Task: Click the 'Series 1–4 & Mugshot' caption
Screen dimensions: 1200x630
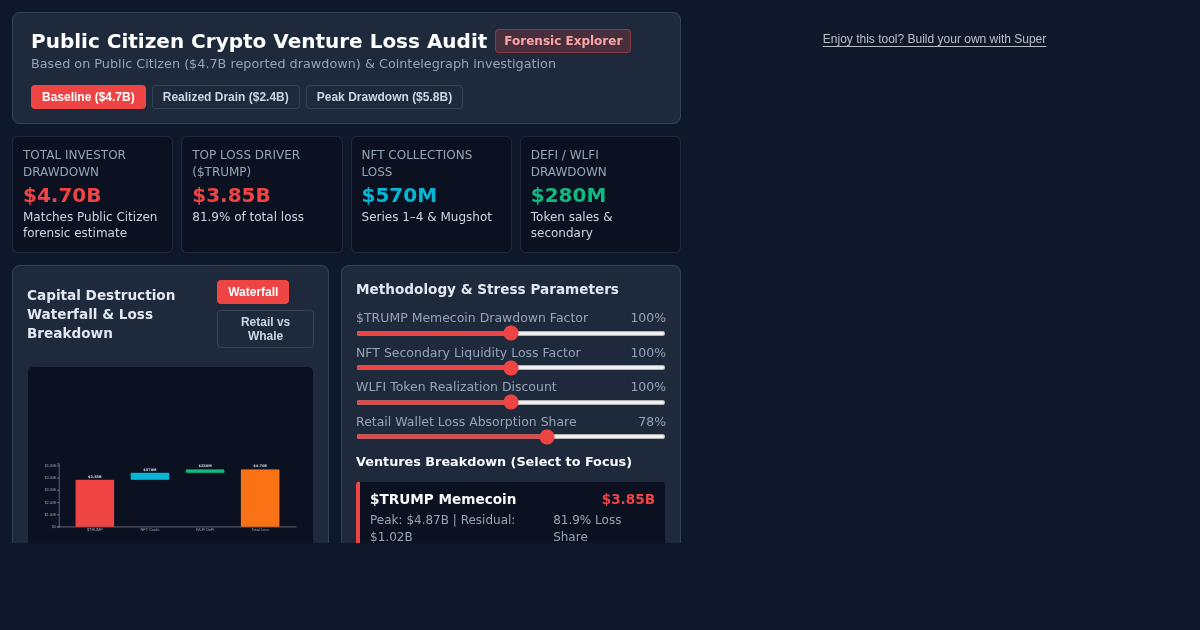Action: click(x=427, y=217)
